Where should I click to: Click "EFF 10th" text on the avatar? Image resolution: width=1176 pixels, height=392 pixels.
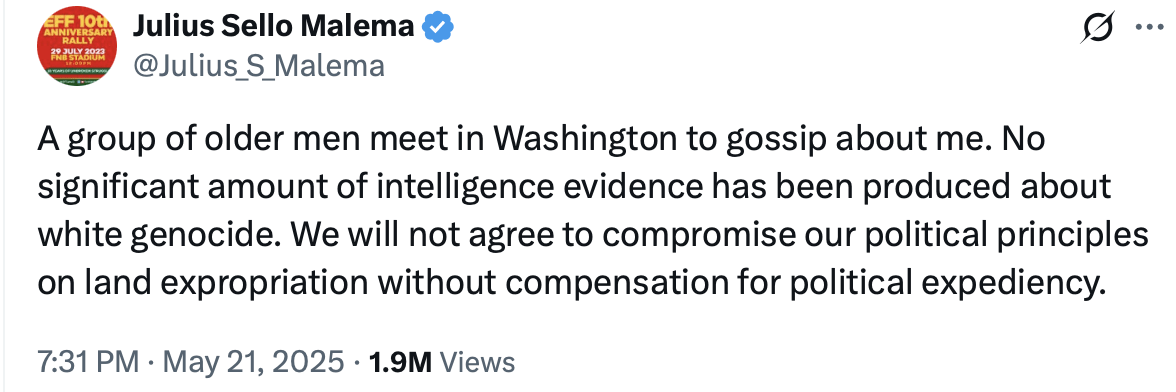[78, 23]
